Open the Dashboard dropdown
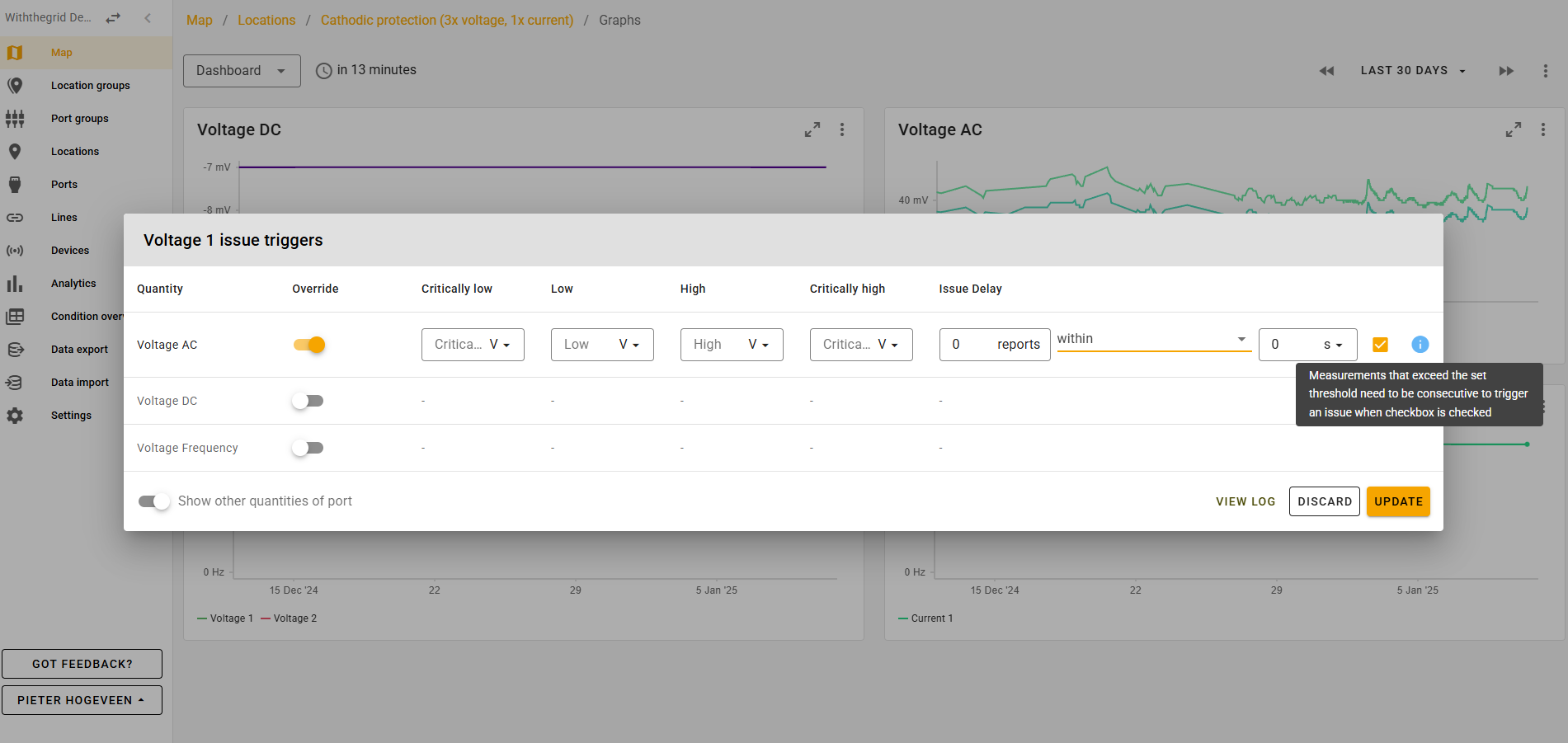 coord(241,71)
